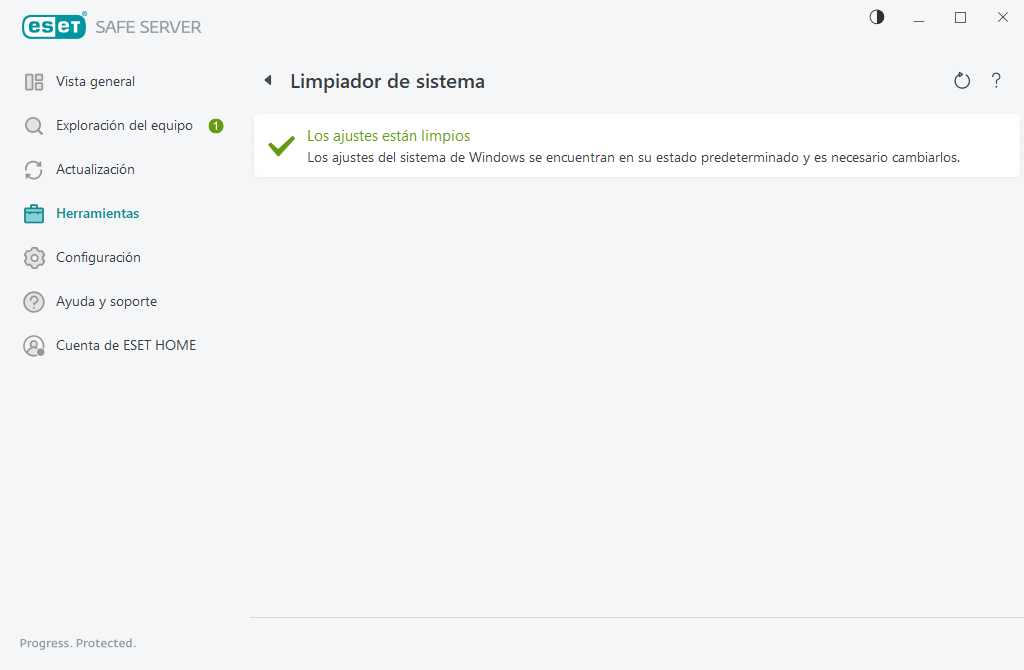Select the Exploración del equipo magnifier icon
1024x670 pixels.
(34, 125)
